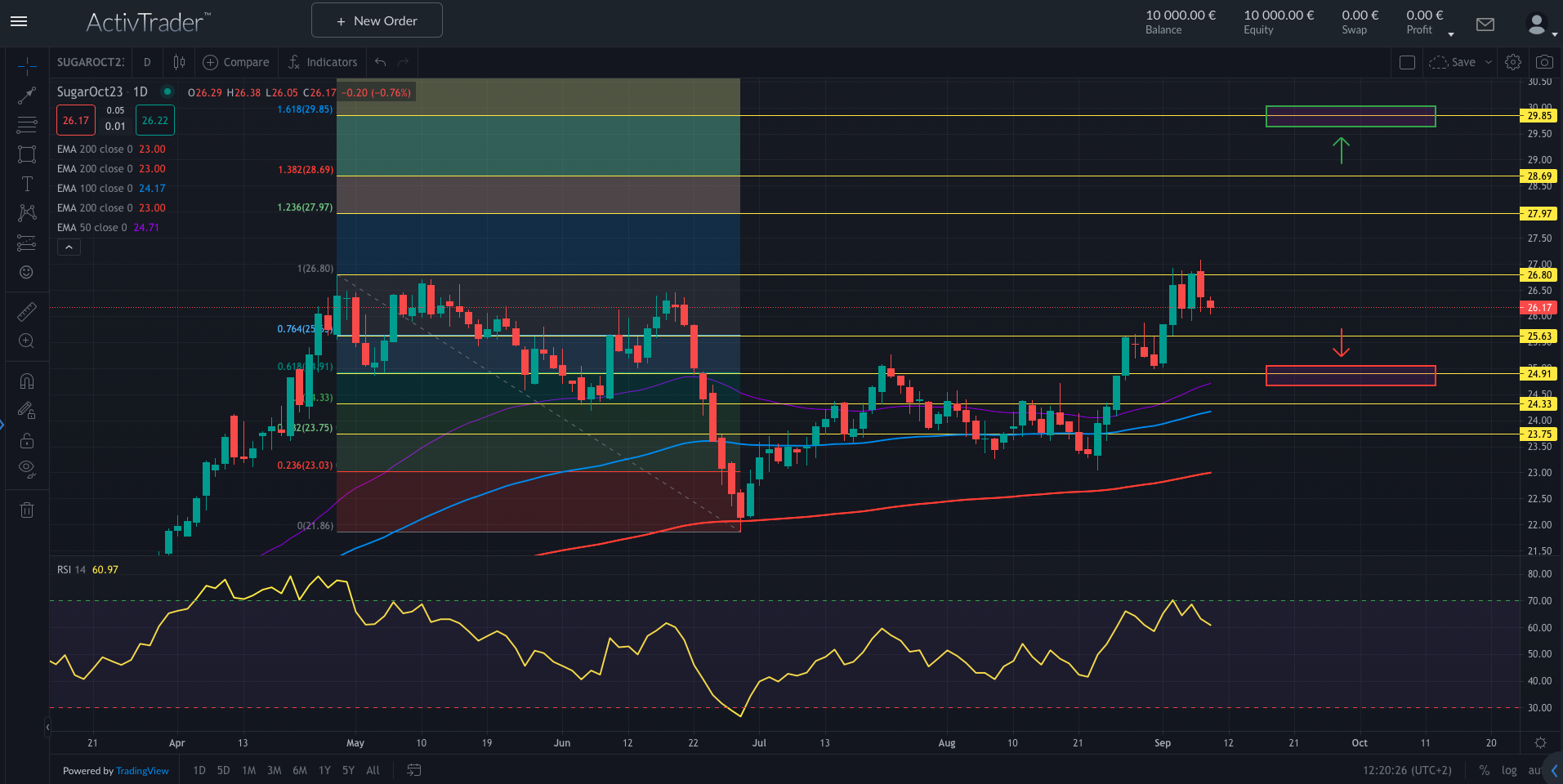Toggle hide all drawings eye icon
The image size is (1563, 784).
coord(27,470)
